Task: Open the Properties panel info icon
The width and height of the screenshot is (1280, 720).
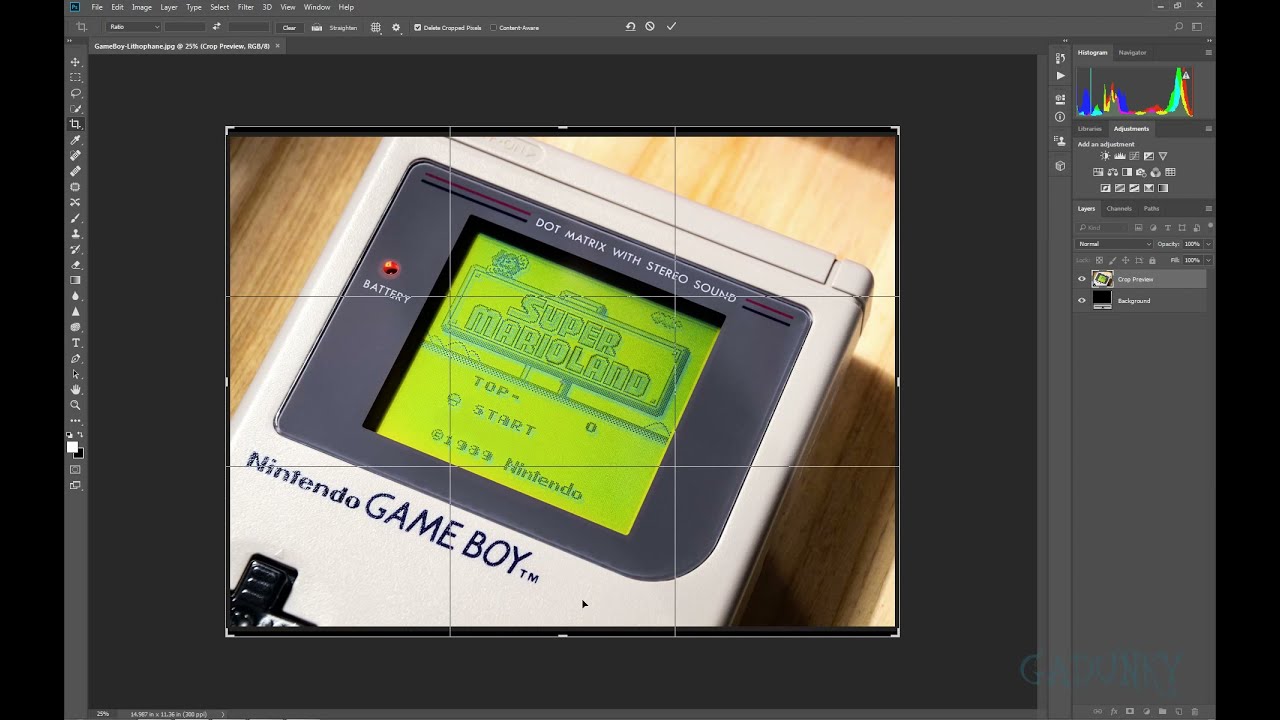Action: coord(1060,117)
